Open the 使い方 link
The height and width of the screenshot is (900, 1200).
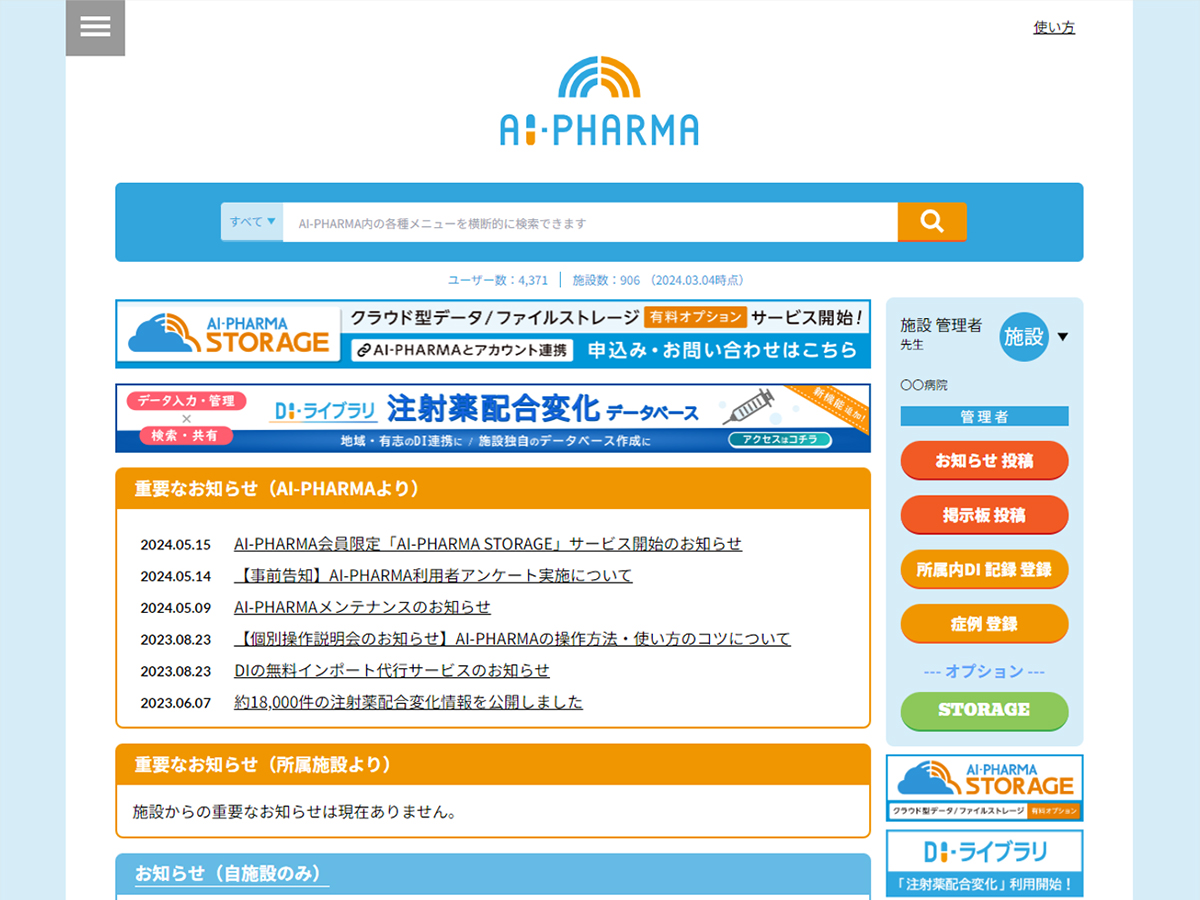tap(1053, 28)
